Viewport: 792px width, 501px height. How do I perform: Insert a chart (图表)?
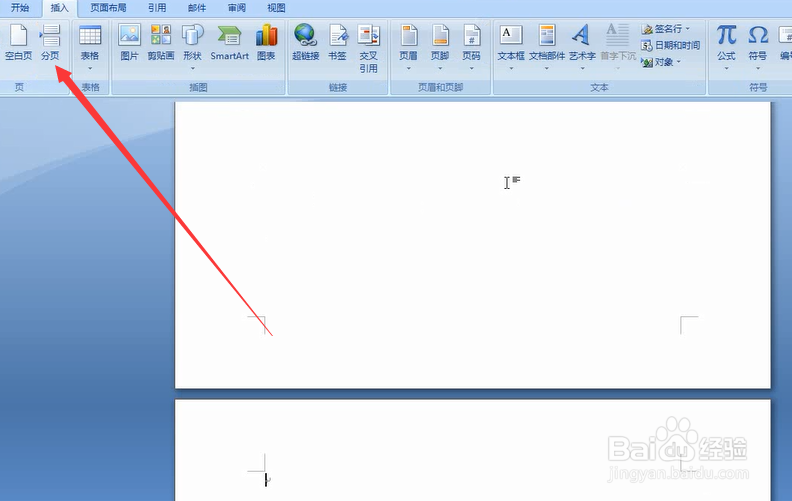(x=266, y=42)
